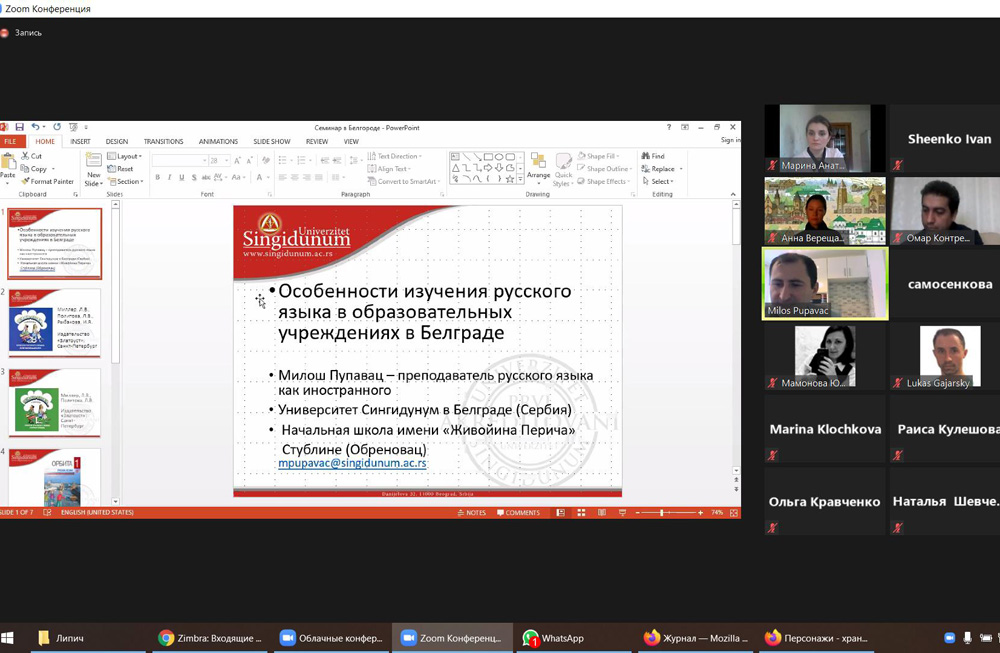The height and width of the screenshot is (653, 1000).
Task: Click the Save icon in quick access toolbar
Action: (19, 127)
